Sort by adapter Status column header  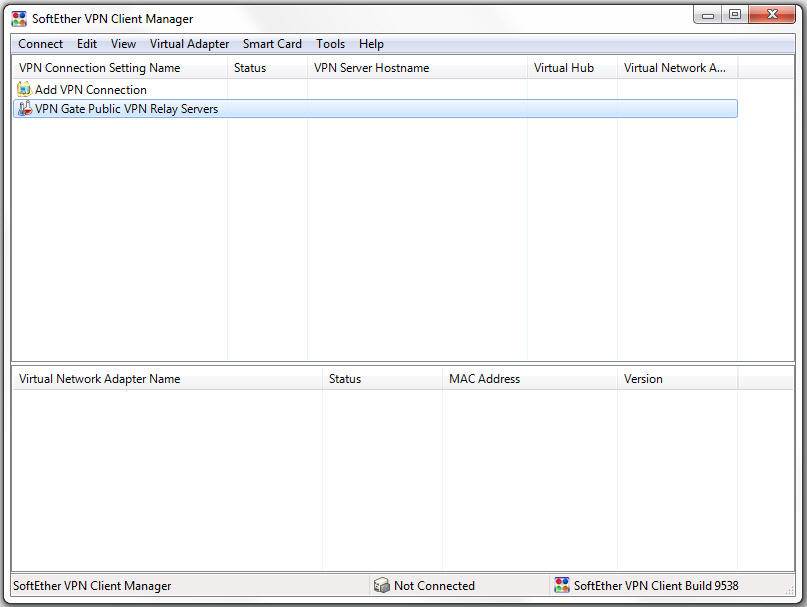pyautogui.click(x=382, y=378)
